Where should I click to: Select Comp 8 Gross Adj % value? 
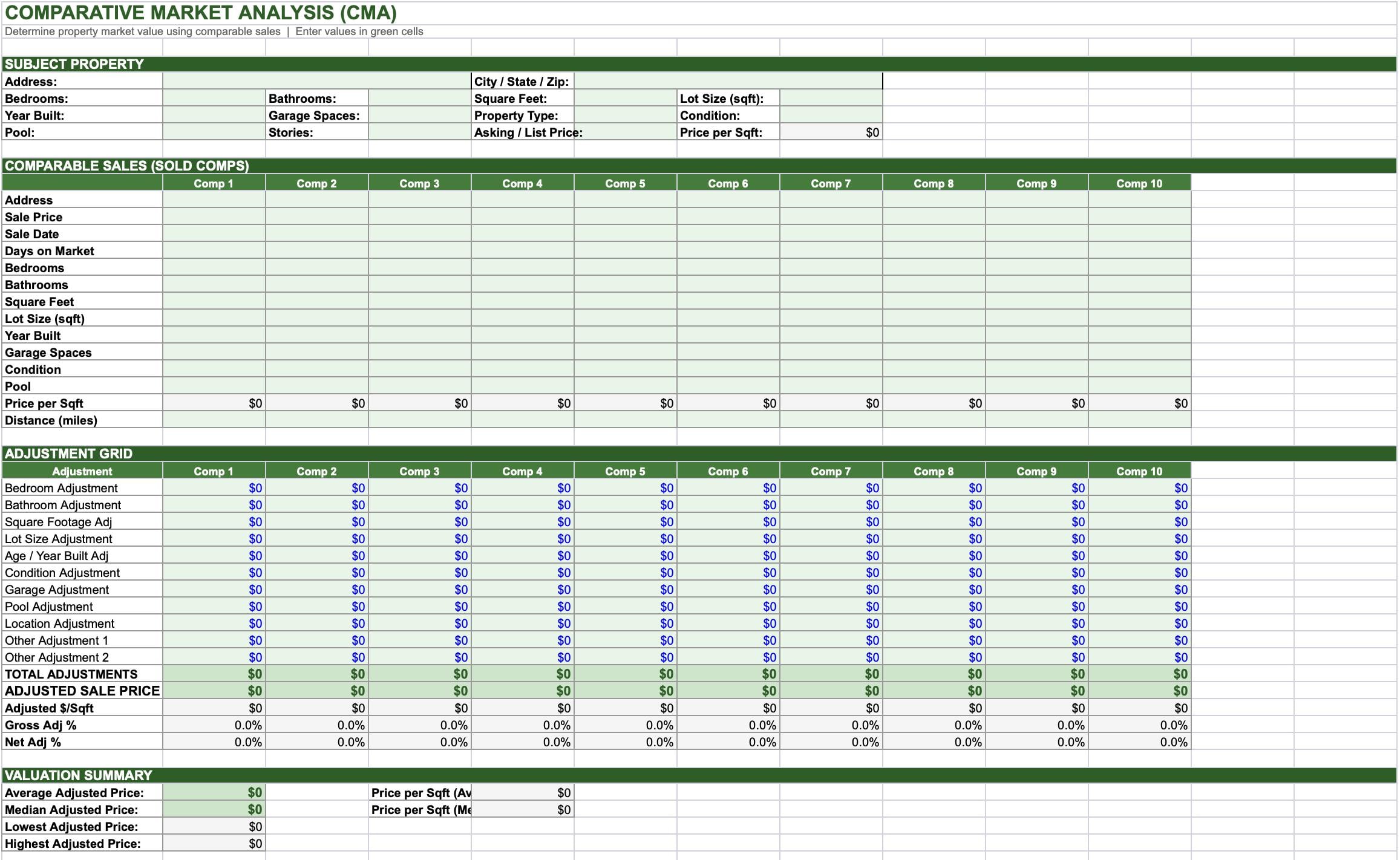(934, 725)
